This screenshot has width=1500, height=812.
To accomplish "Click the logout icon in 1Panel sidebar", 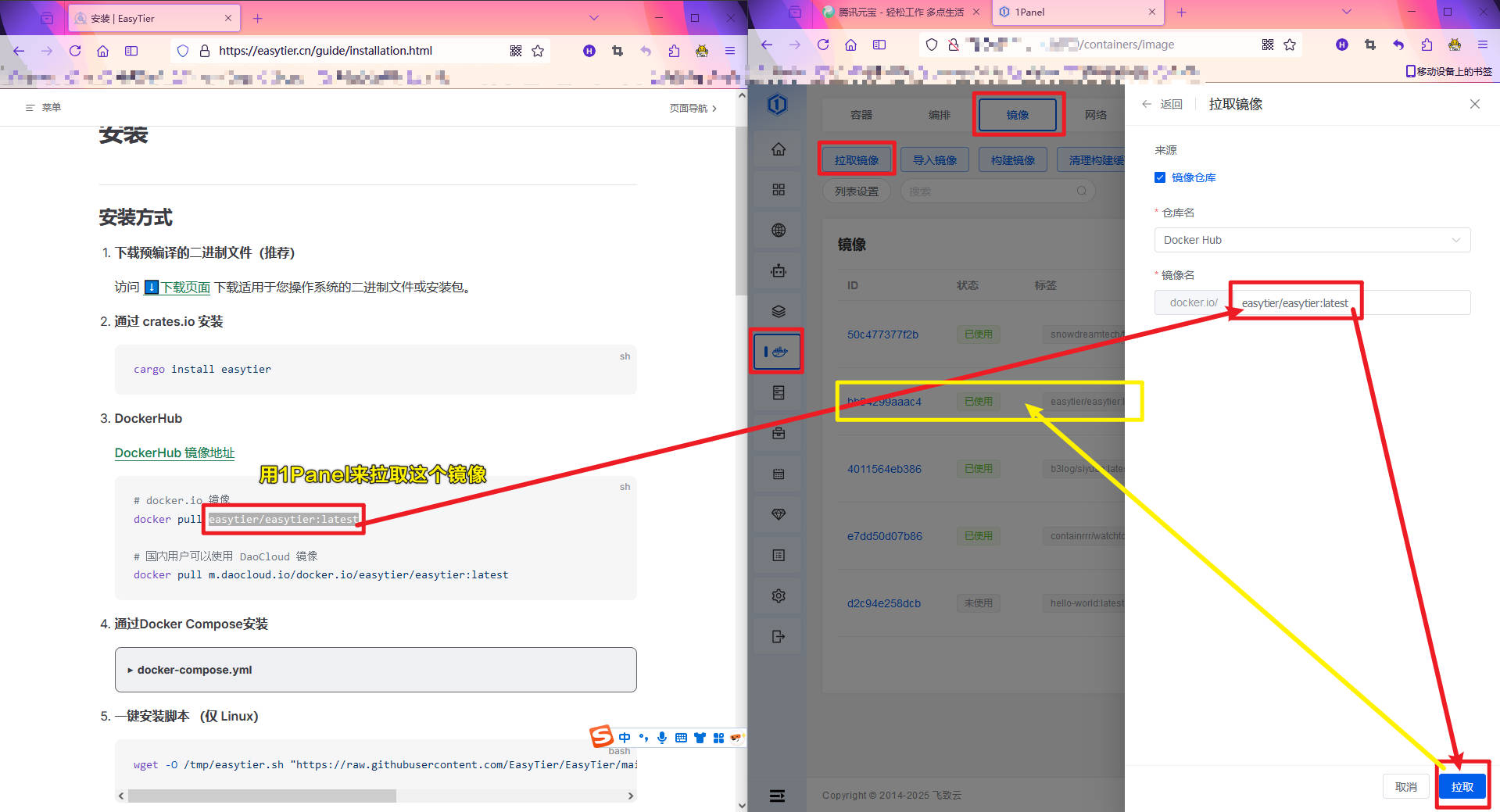I will point(778,636).
